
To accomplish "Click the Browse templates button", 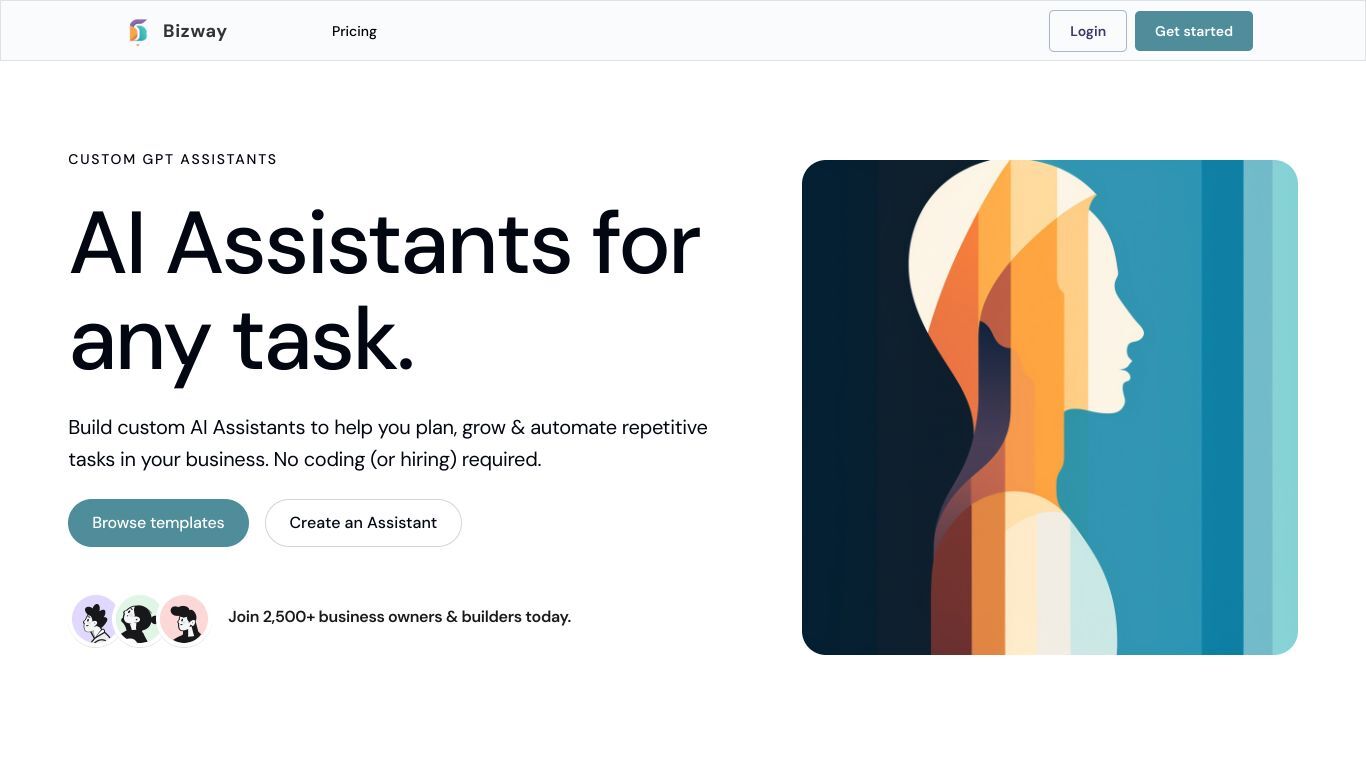I will point(158,523).
